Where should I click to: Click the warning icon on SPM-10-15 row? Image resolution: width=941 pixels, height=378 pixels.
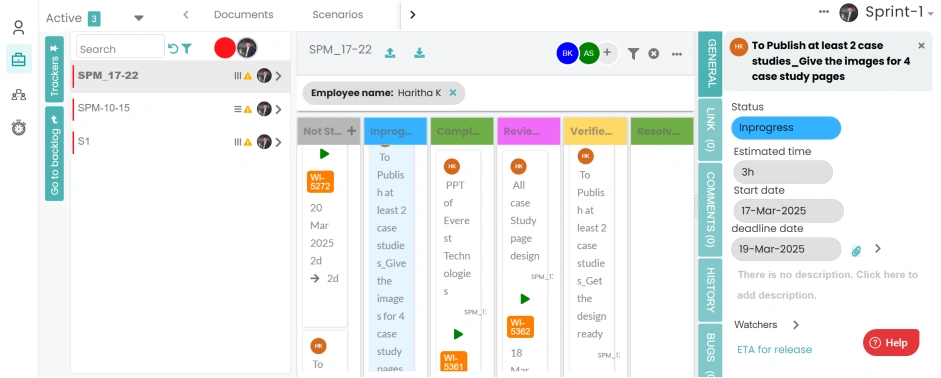[247, 109]
